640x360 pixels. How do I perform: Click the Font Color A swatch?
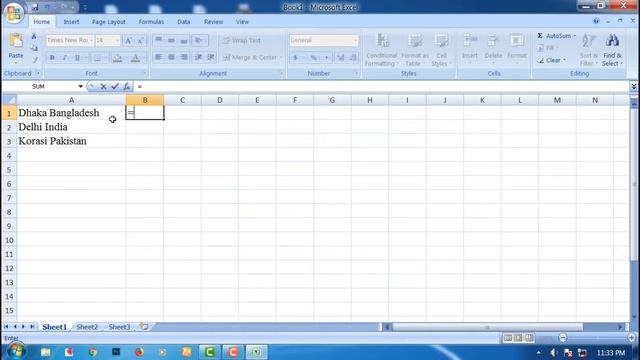[x=136, y=58]
